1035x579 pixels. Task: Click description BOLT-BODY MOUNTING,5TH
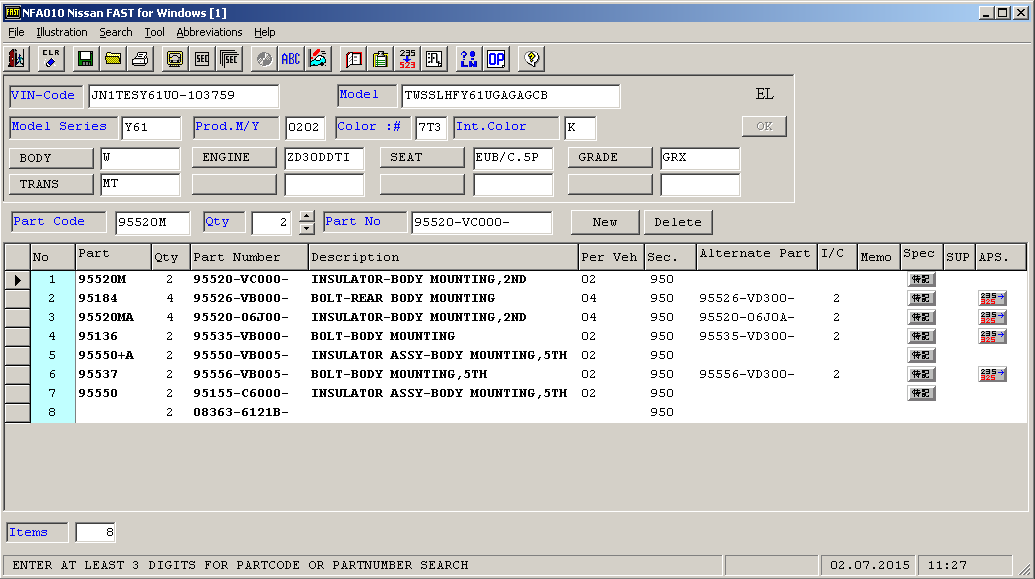pyautogui.click(x=399, y=374)
